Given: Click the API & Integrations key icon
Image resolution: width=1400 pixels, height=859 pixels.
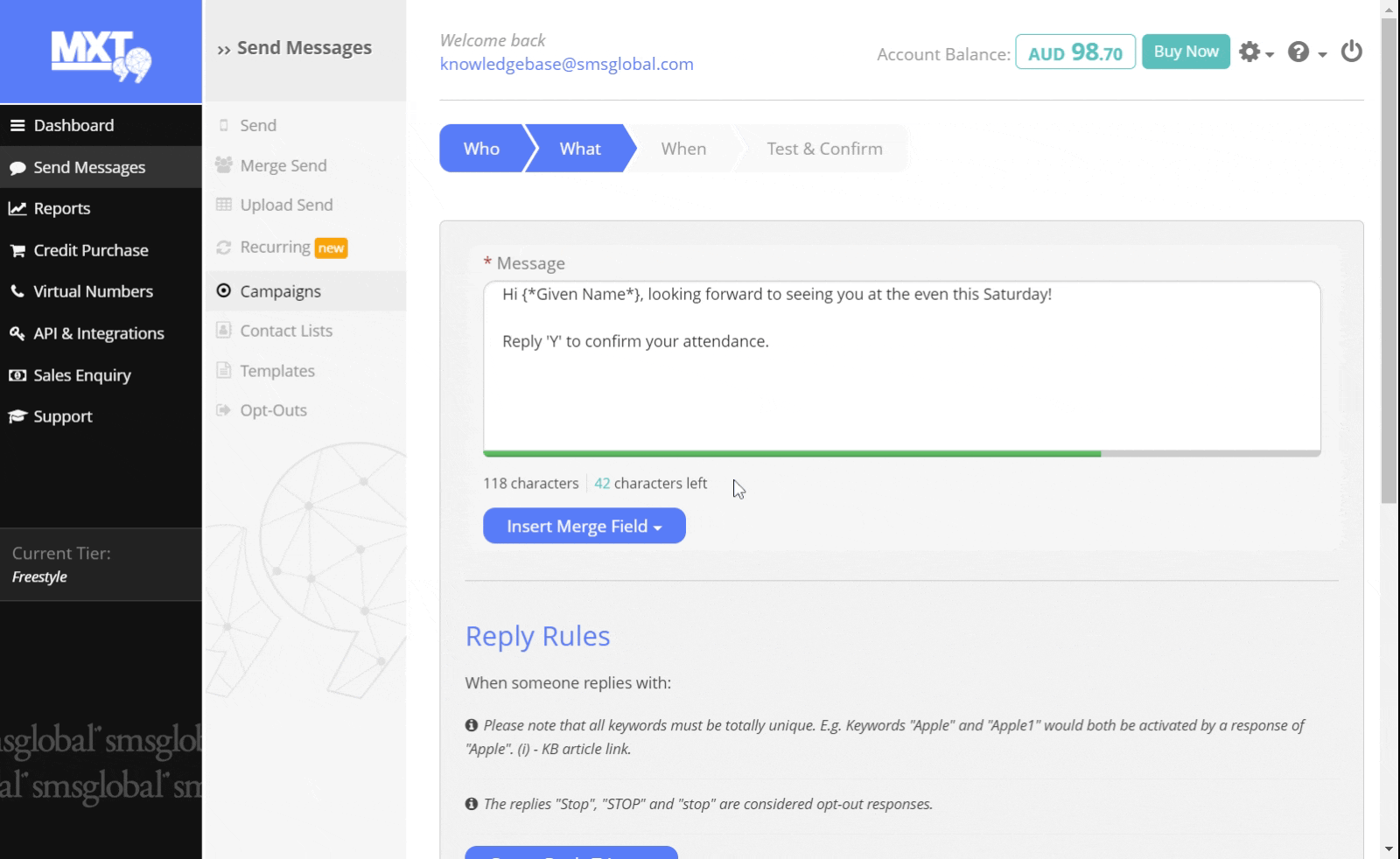Looking at the screenshot, I should 17,333.
